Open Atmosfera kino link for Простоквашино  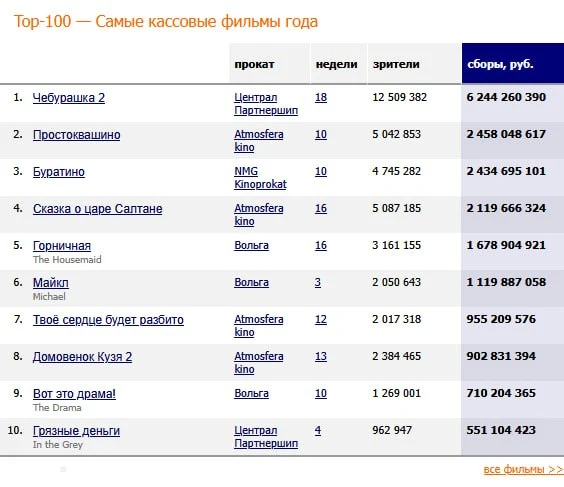[x=259, y=141]
